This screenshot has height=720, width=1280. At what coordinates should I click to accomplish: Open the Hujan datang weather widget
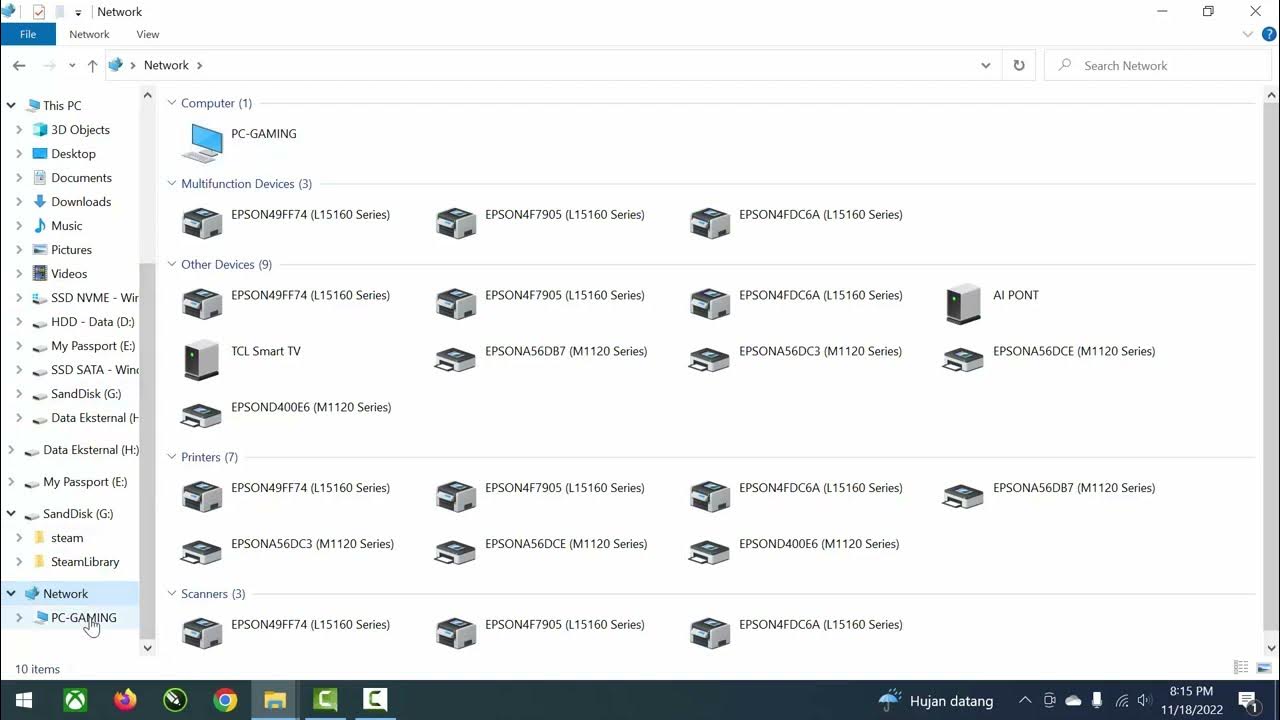coord(936,700)
